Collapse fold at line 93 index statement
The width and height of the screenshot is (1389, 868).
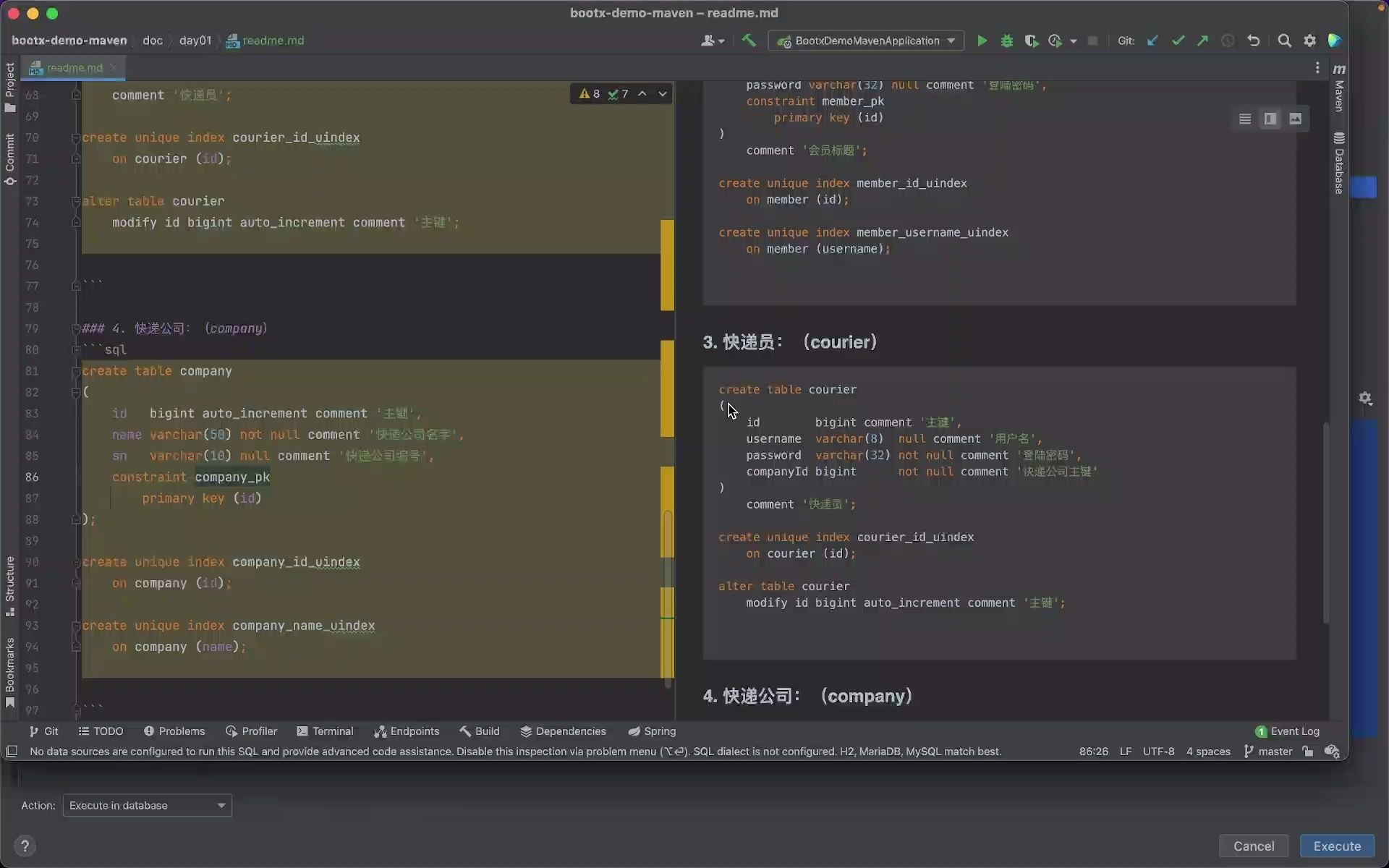click(x=75, y=626)
